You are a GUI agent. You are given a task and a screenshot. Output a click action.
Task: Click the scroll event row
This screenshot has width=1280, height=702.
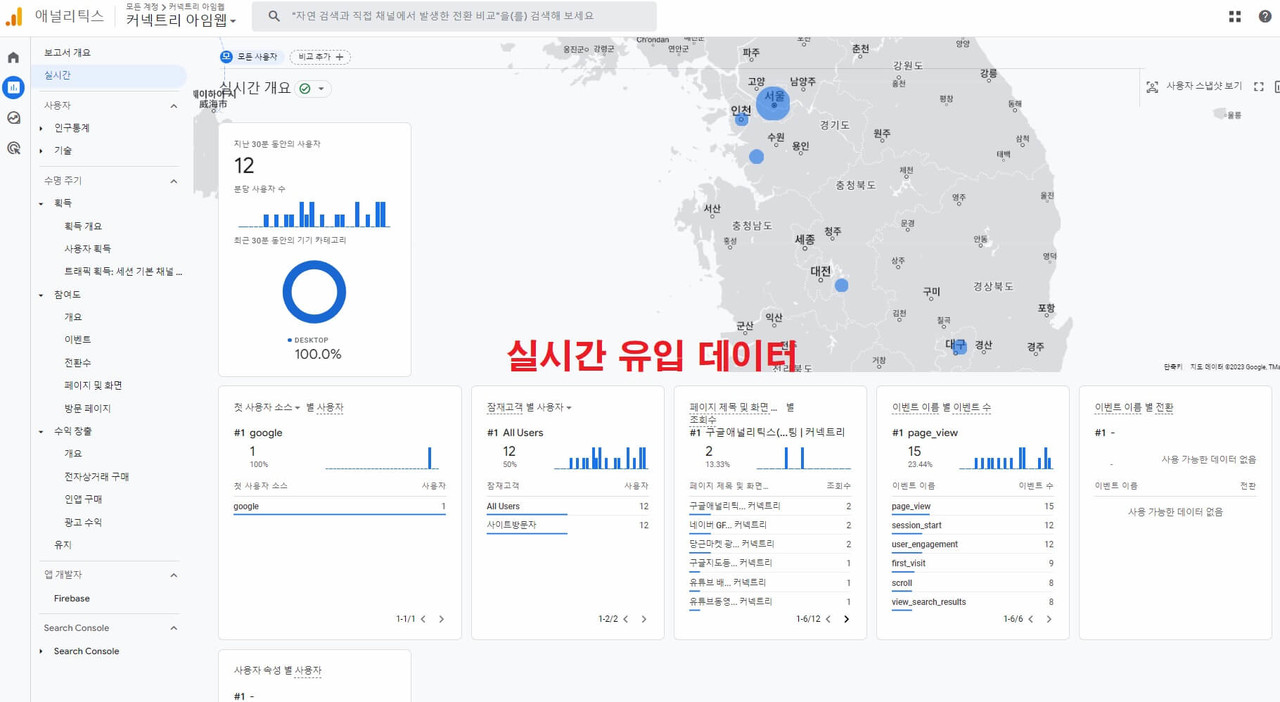pyautogui.click(x=972, y=583)
